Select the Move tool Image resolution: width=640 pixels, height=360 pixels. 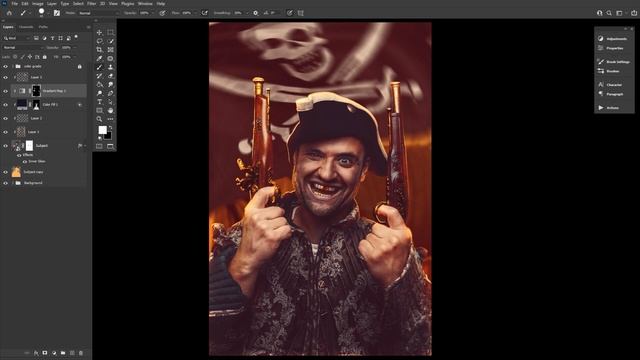point(99,32)
